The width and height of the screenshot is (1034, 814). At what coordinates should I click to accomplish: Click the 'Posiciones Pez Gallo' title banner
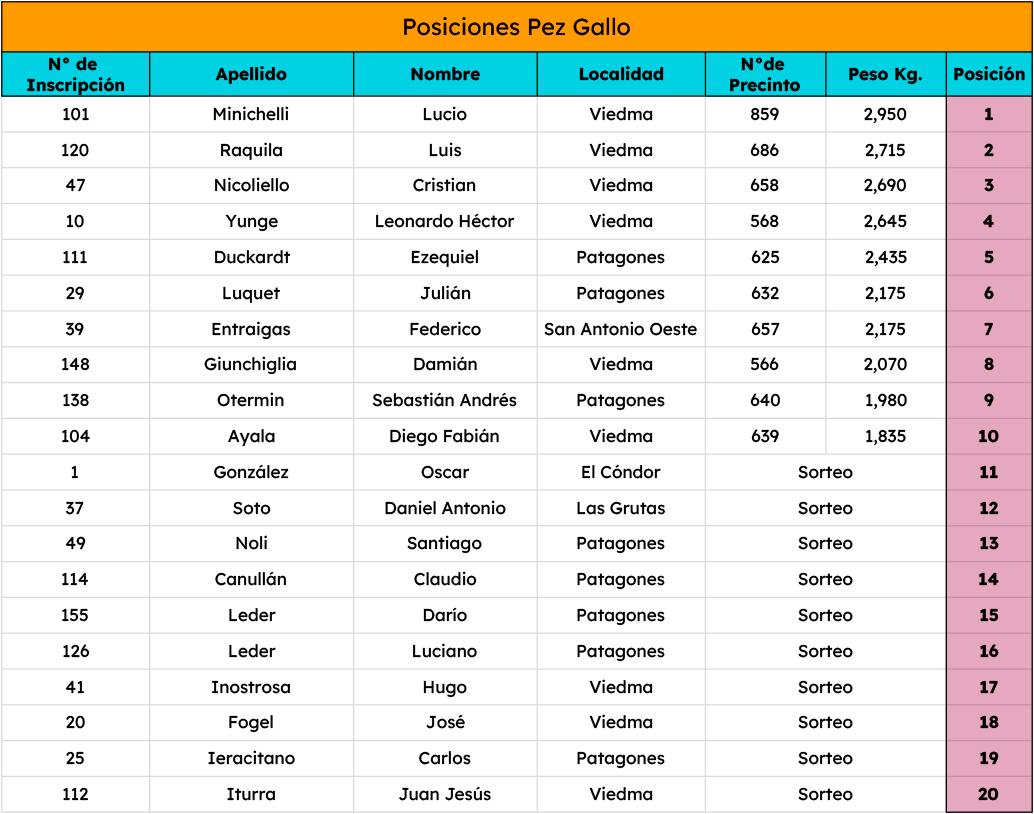click(516, 27)
